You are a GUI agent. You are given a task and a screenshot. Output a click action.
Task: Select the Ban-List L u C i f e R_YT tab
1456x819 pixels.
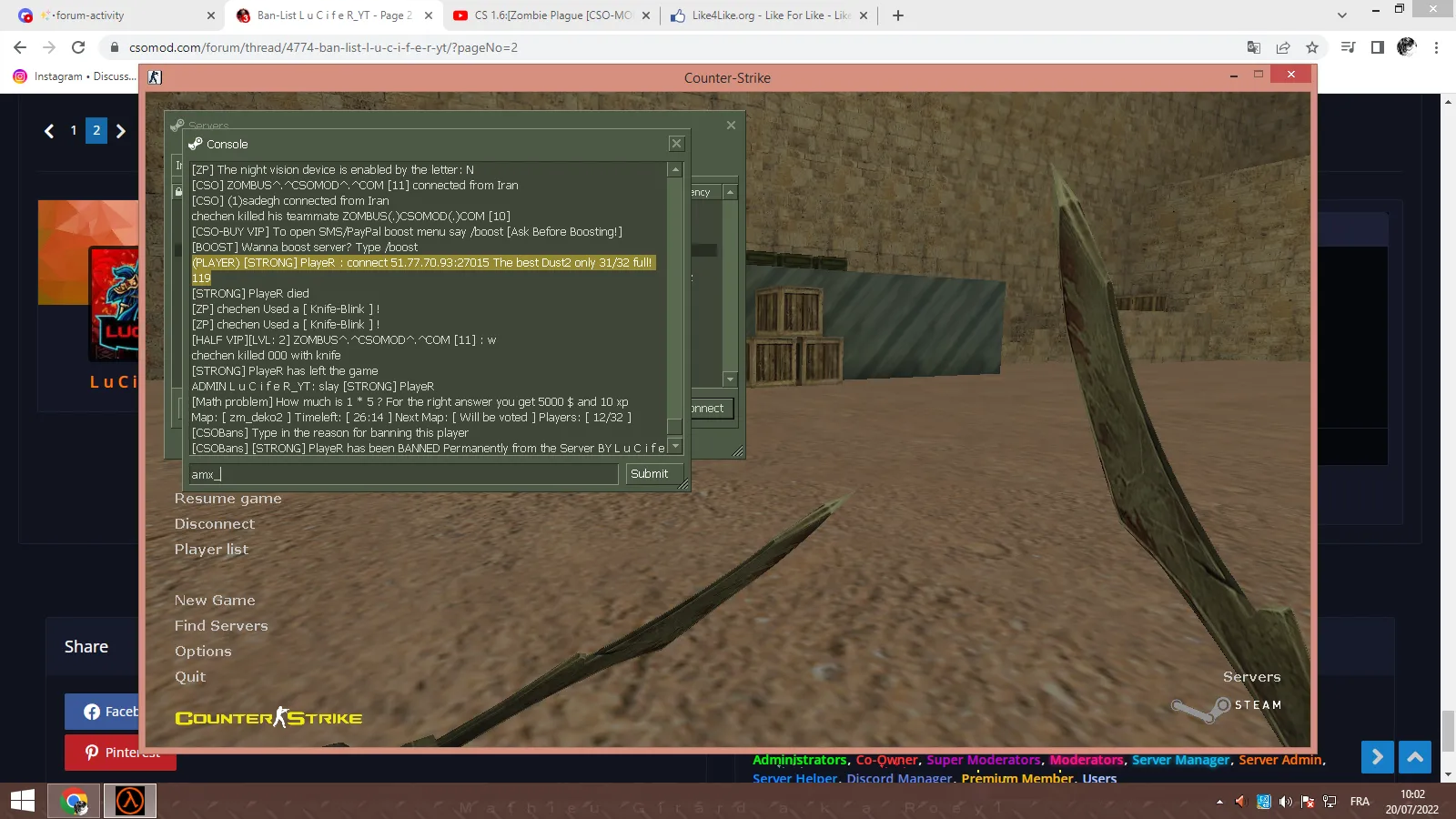pos(332,15)
